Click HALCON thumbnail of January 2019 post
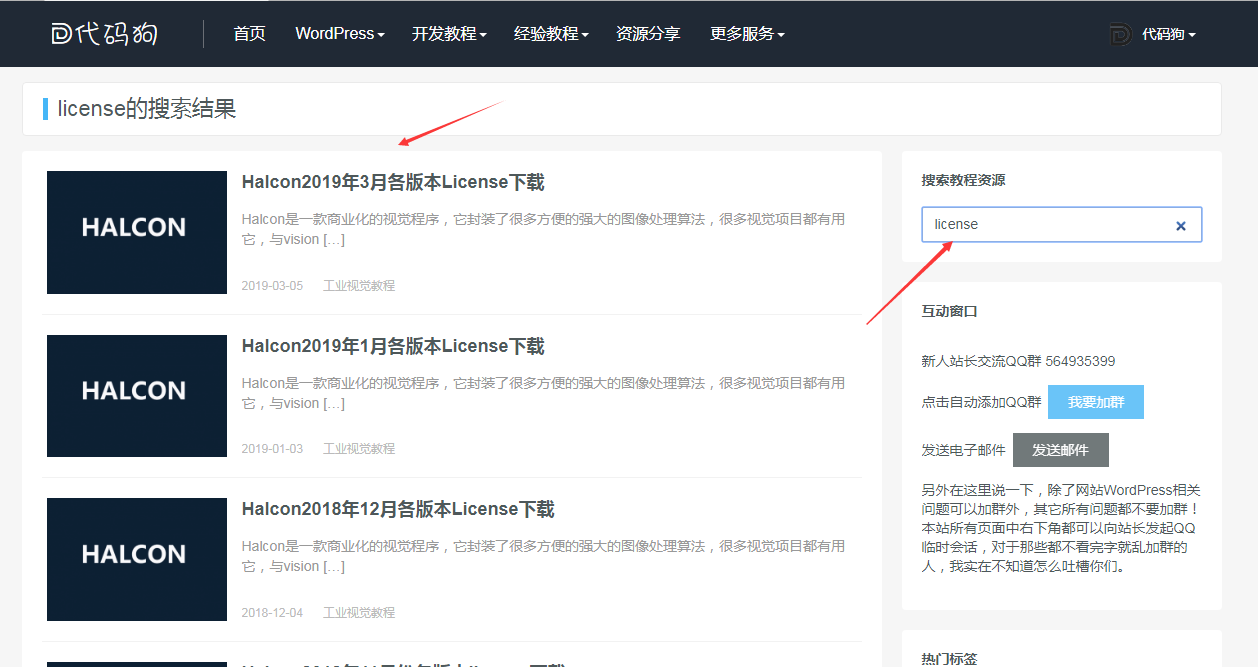Screen dimensions: 1258x667 coord(137,396)
